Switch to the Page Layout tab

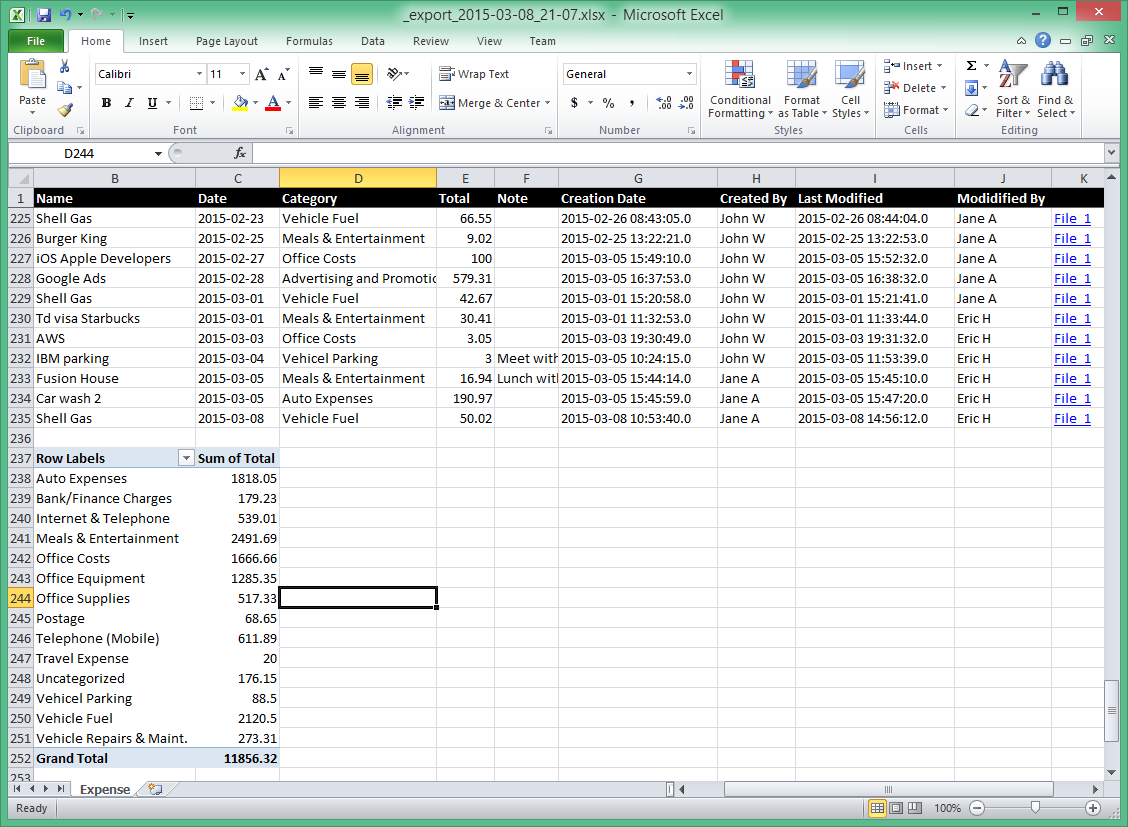point(227,41)
